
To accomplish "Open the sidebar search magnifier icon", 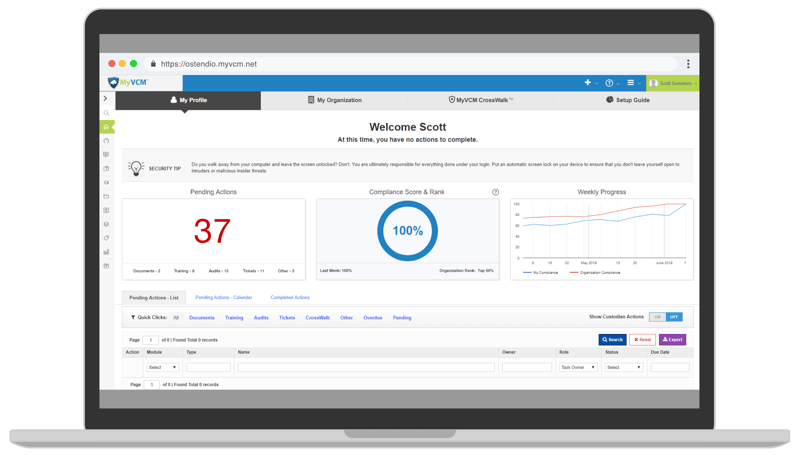I will pyautogui.click(x=106, y=113).
